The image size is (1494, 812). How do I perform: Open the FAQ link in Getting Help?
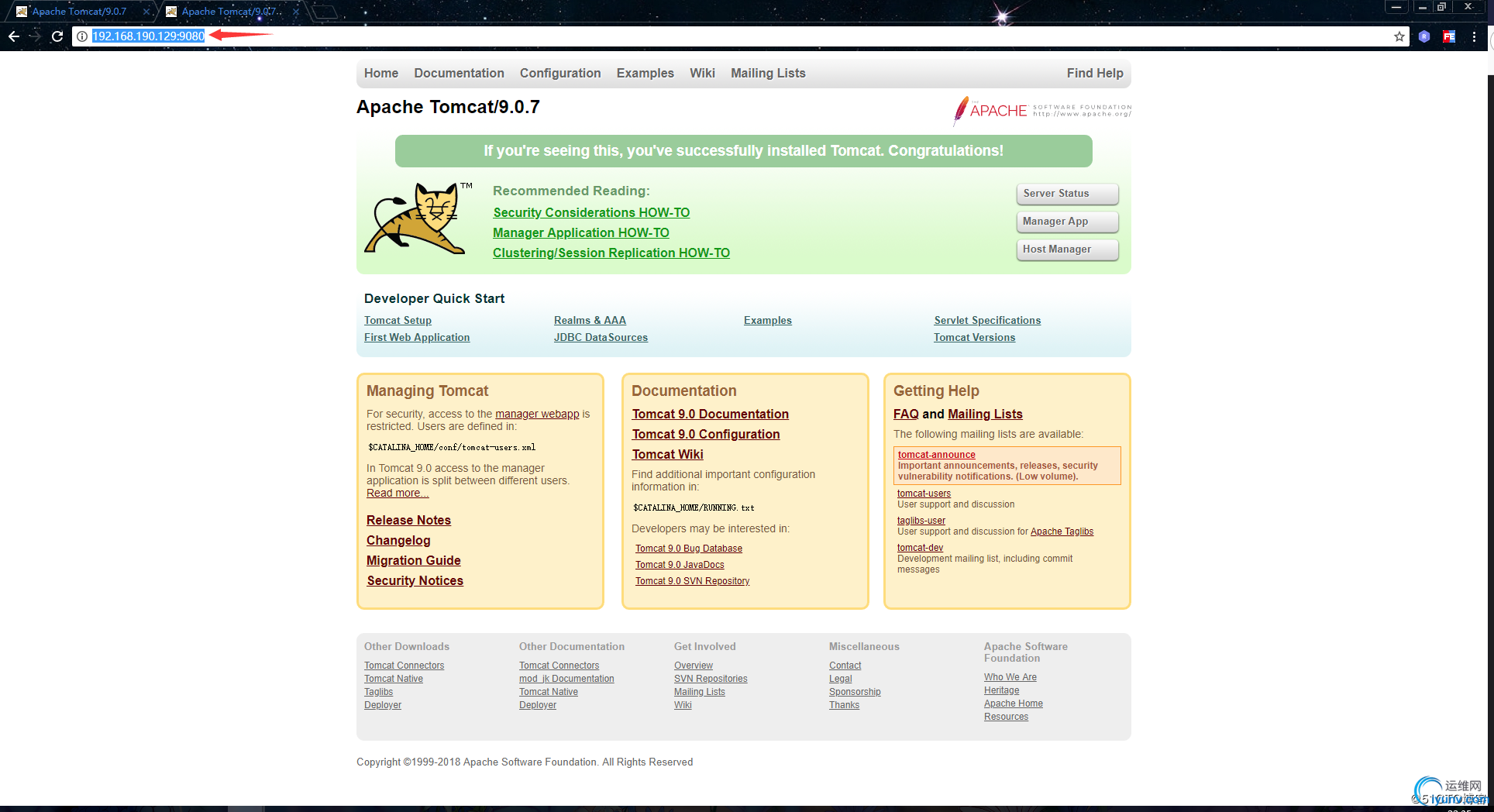(x=906, y=414)
